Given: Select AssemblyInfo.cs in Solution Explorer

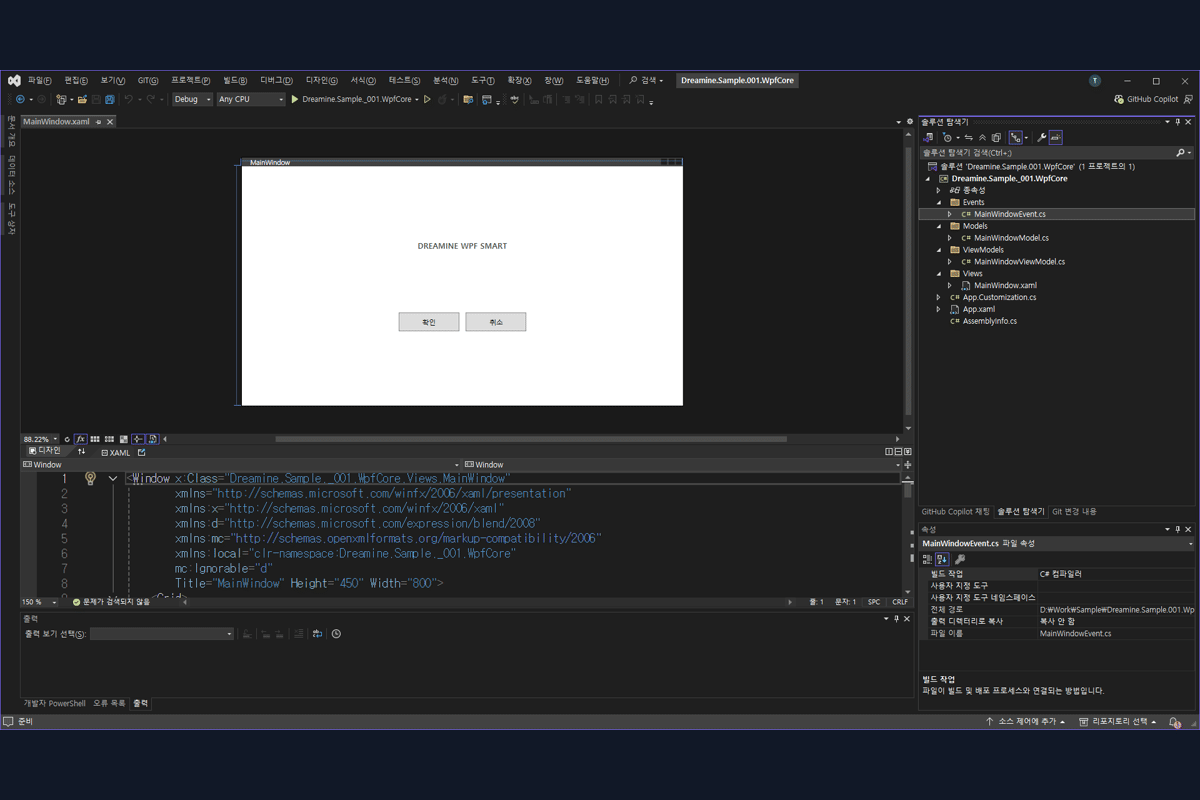Looking at the screenshot, I should [990, 321].
